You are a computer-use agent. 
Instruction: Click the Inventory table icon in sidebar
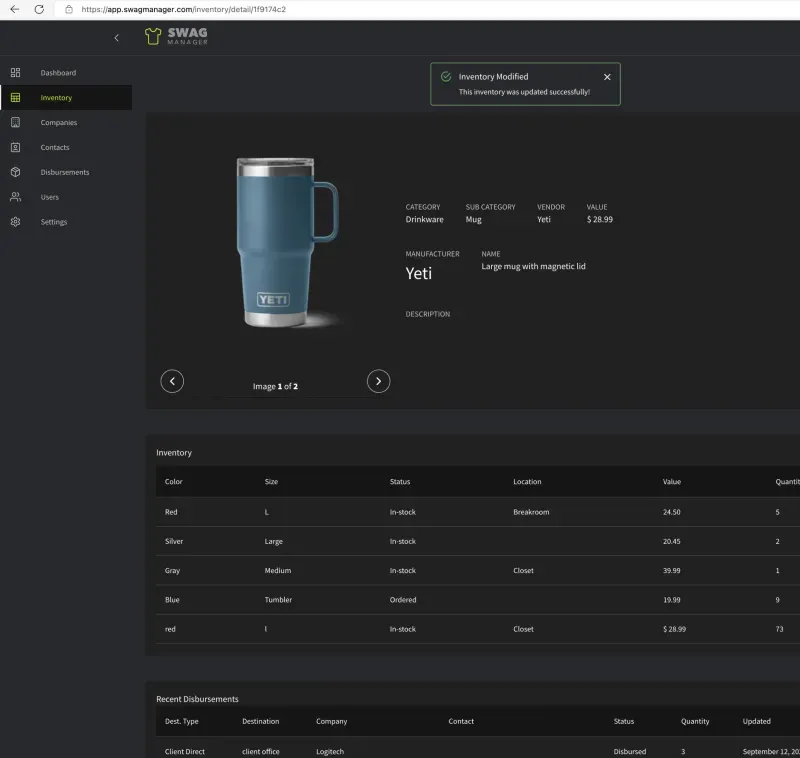[15, 97]
